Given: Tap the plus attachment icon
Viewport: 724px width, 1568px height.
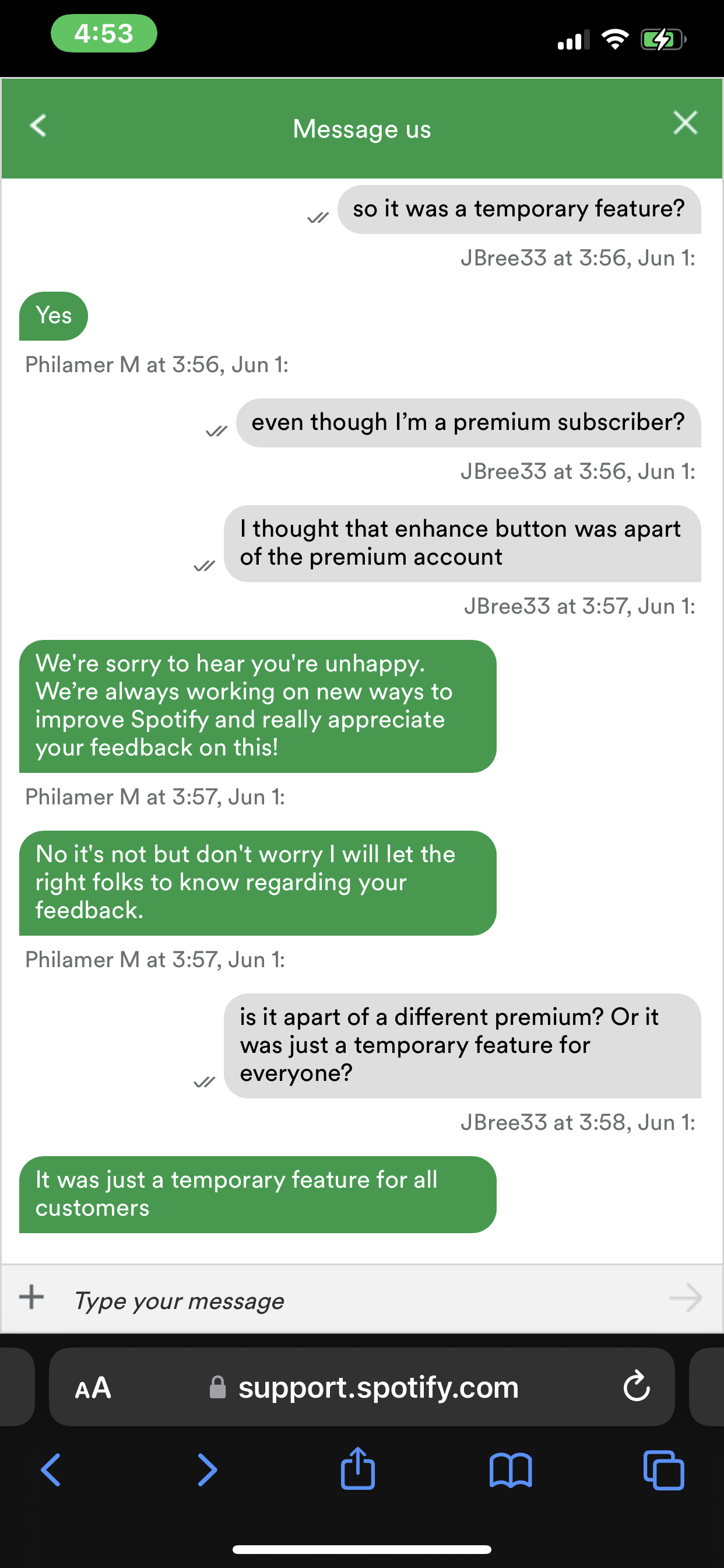Looking at the screenshot, I should coord(31,1297).
